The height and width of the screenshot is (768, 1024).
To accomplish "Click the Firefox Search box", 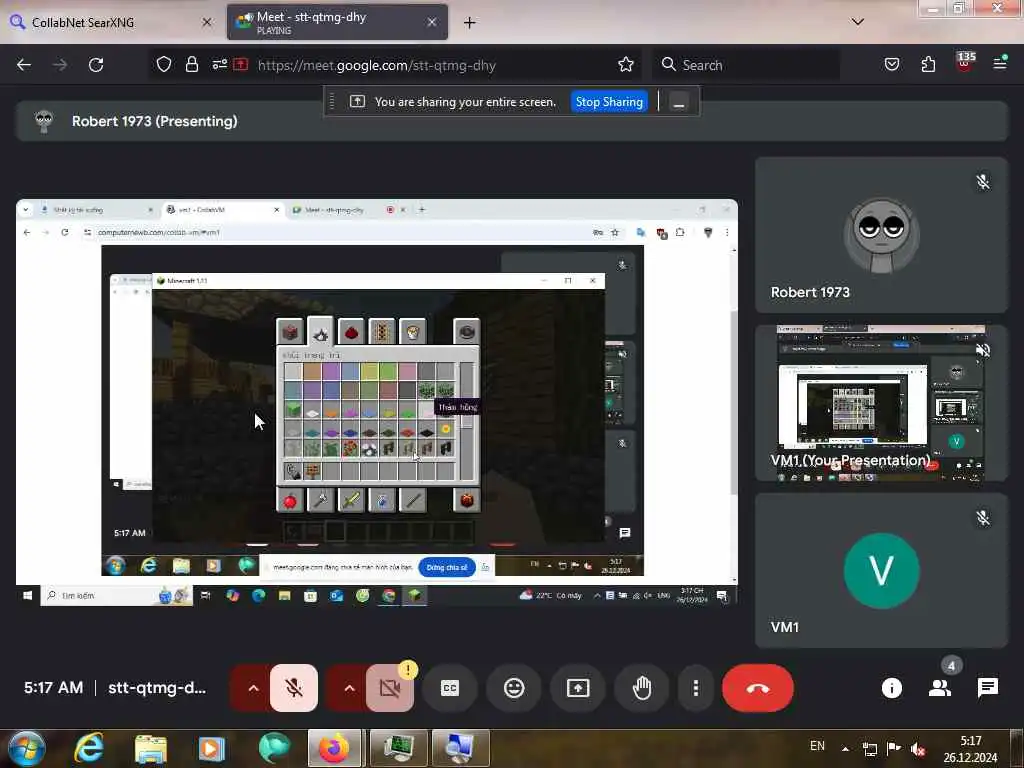I will point(747,65).
